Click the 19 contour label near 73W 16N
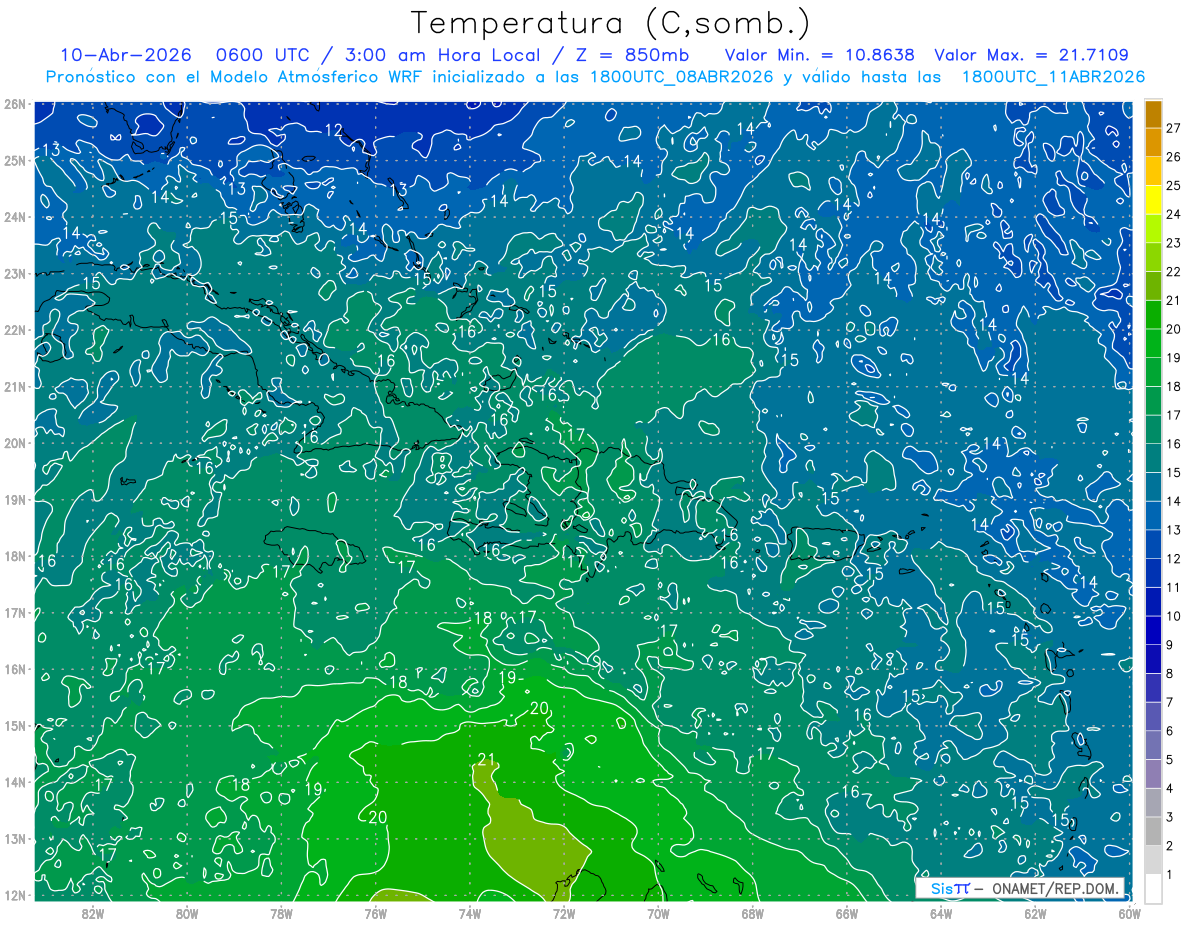Screen dimensions: 1200x927 point(507,678)
